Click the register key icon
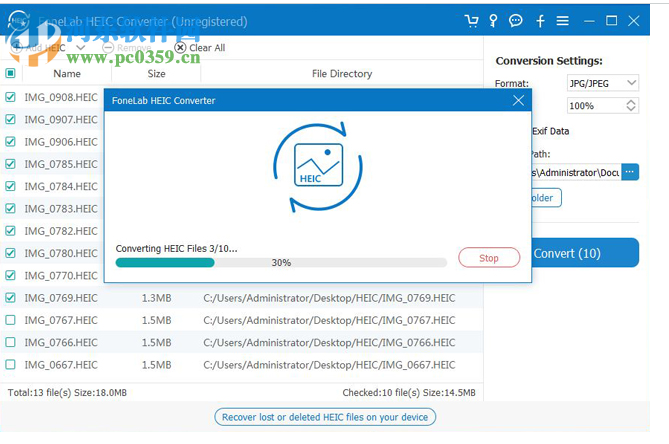The image size is (669, 444). point(493,20)
